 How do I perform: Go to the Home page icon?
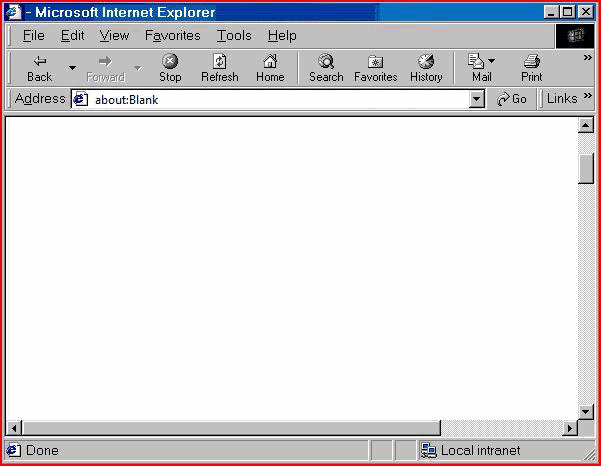(270, 68)
